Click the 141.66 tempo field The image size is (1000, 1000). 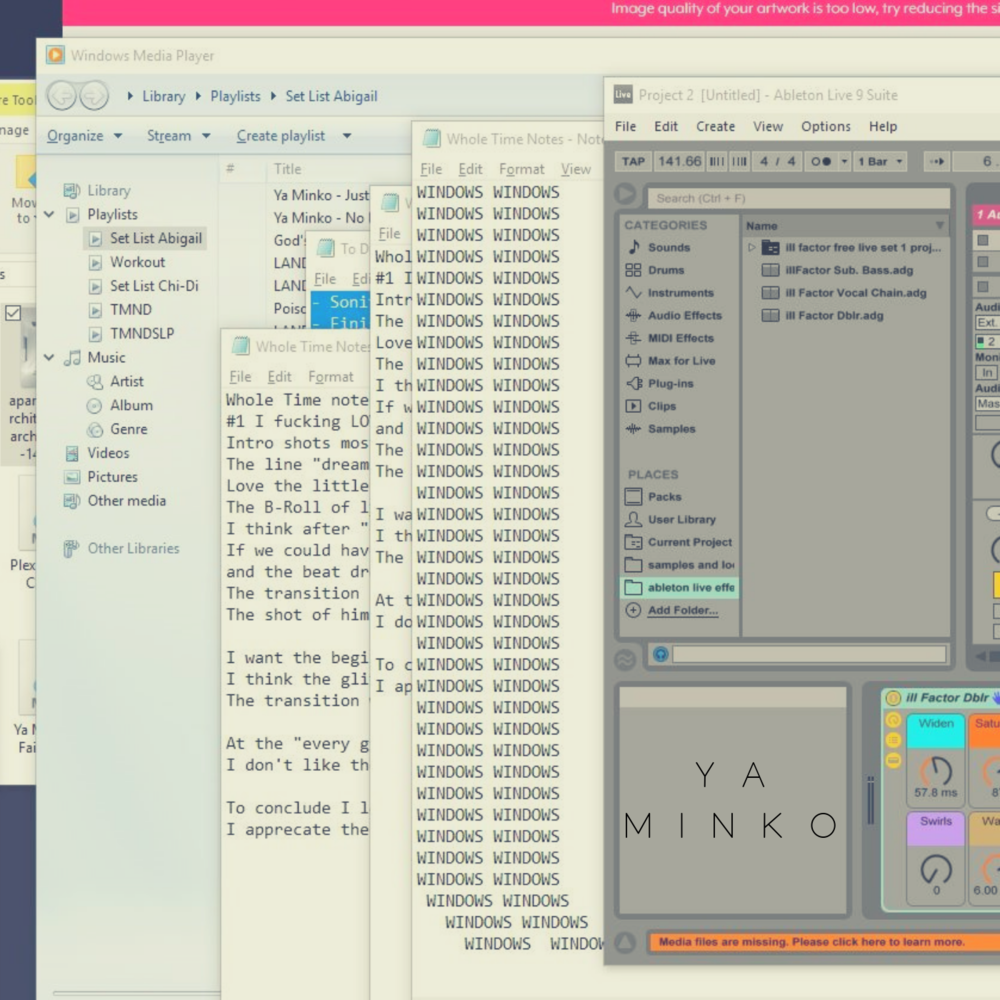[679, 161]
